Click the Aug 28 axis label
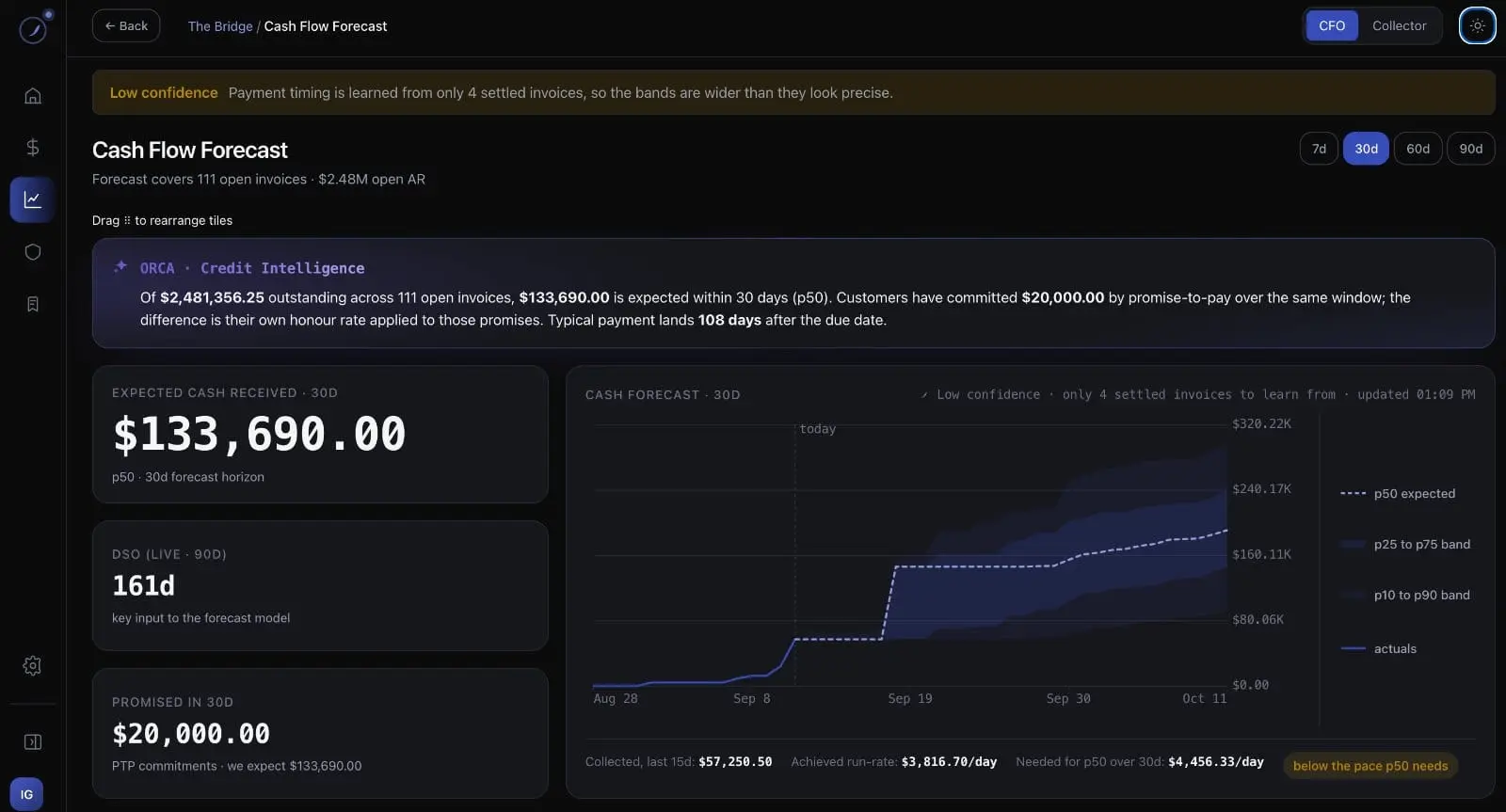The image size is (1506, 812). 616,698
